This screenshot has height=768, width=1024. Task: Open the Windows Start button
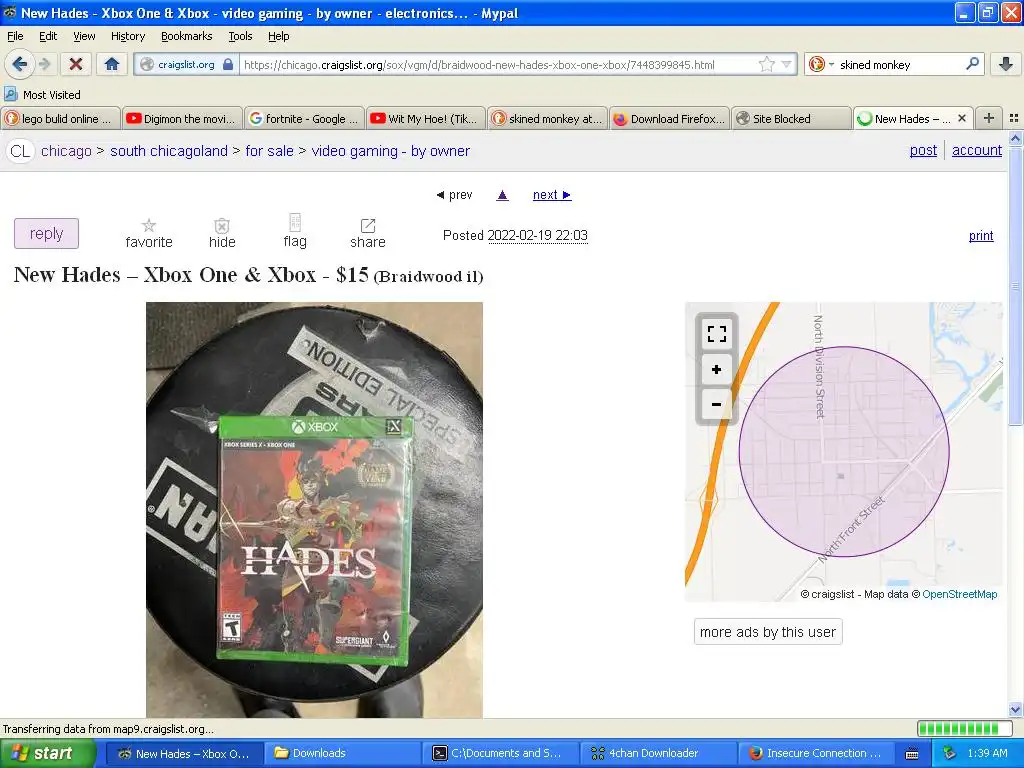tap(47, 754)
